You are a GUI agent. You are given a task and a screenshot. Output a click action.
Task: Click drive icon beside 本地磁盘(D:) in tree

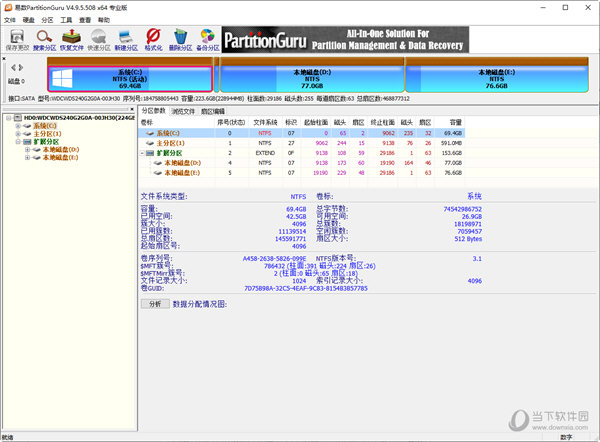[36, 149]
